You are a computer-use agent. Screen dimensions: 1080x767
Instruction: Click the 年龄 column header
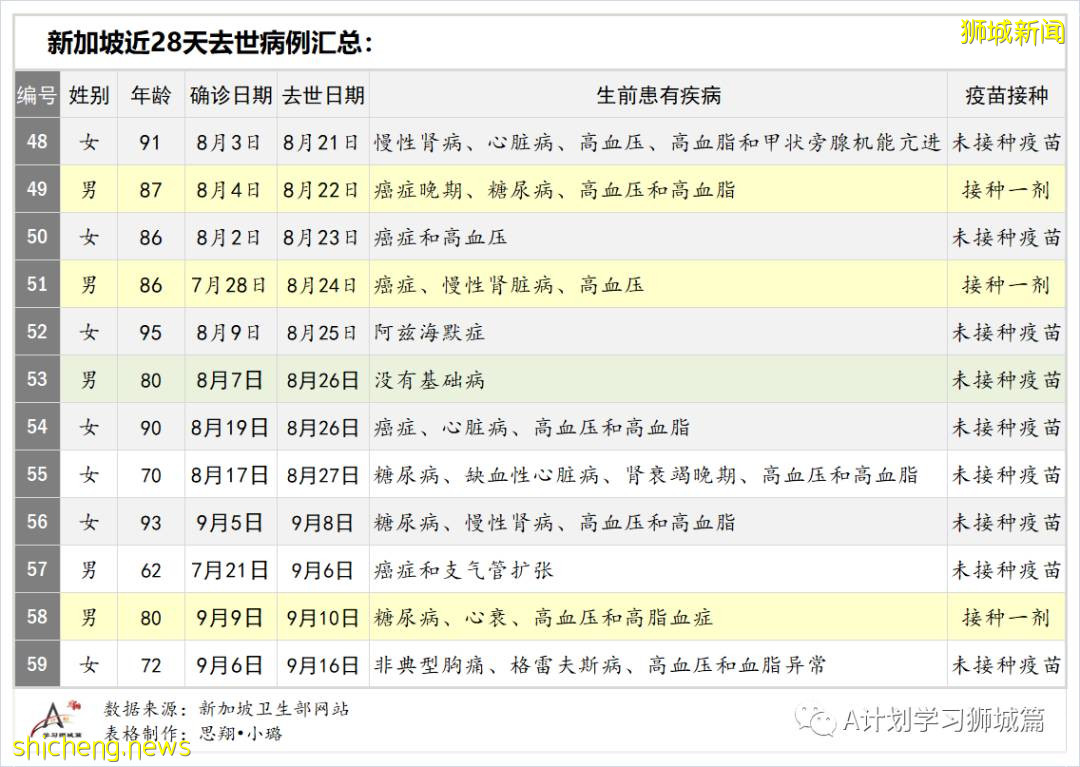150,96
